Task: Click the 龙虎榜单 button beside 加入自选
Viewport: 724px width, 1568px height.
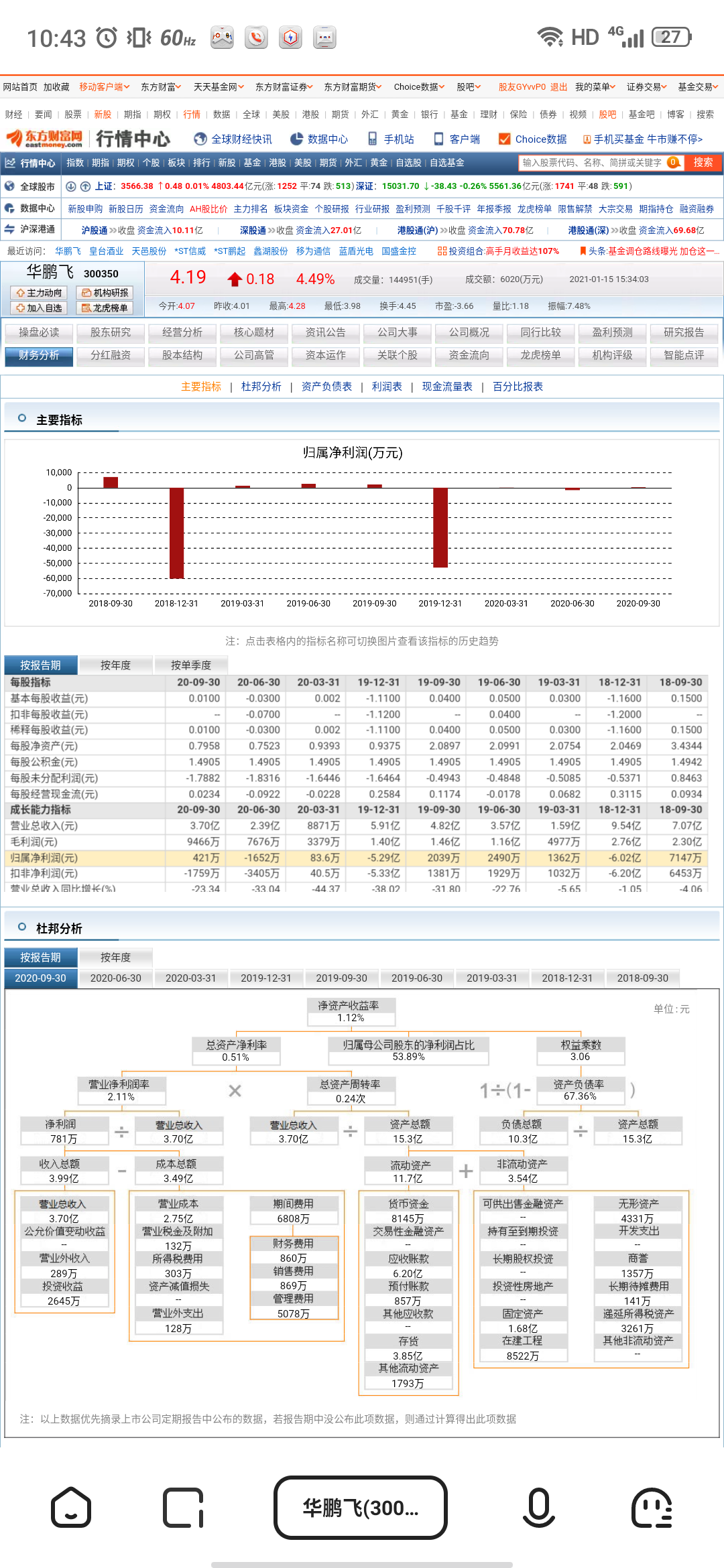Action: [x=105, y=308]
